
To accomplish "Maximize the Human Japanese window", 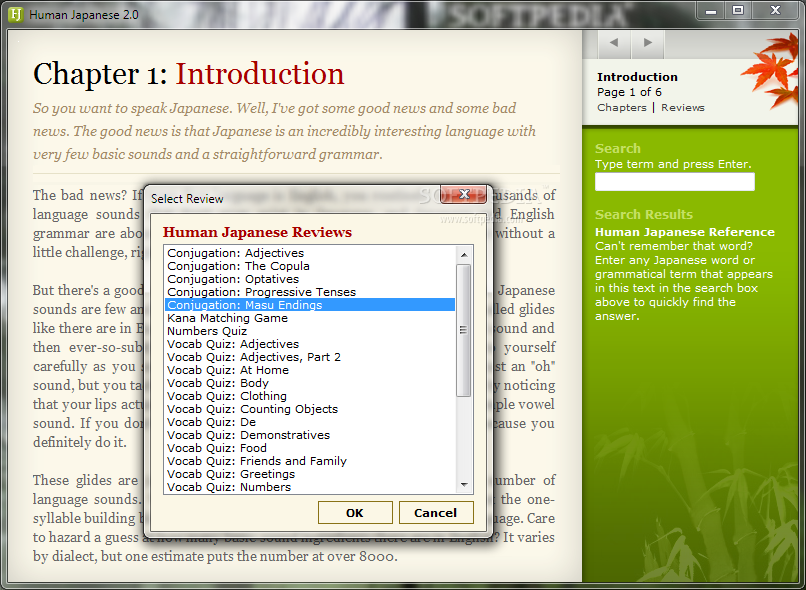I will [738, 11].
